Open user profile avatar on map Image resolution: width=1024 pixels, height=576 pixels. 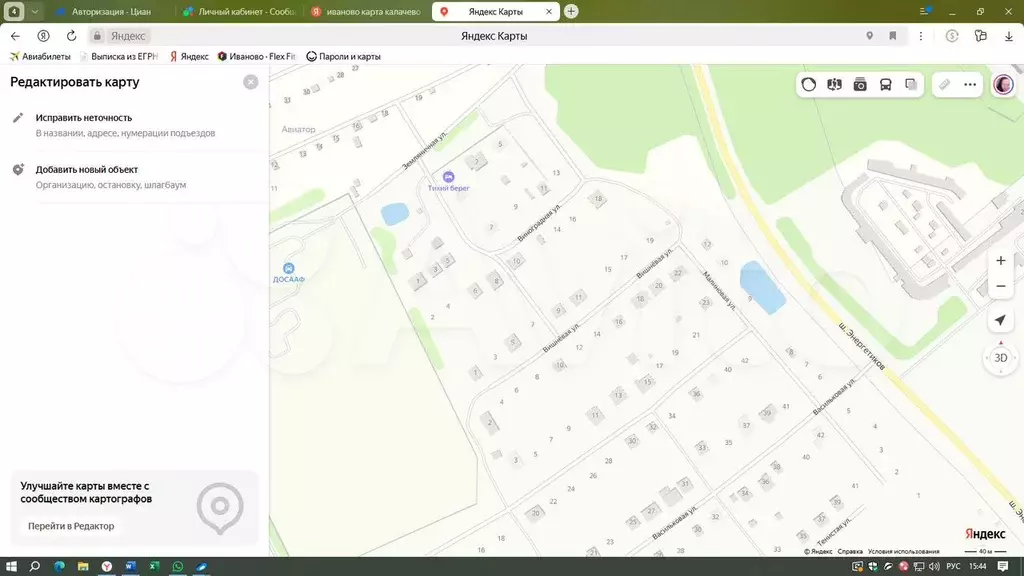[1003, 85]
